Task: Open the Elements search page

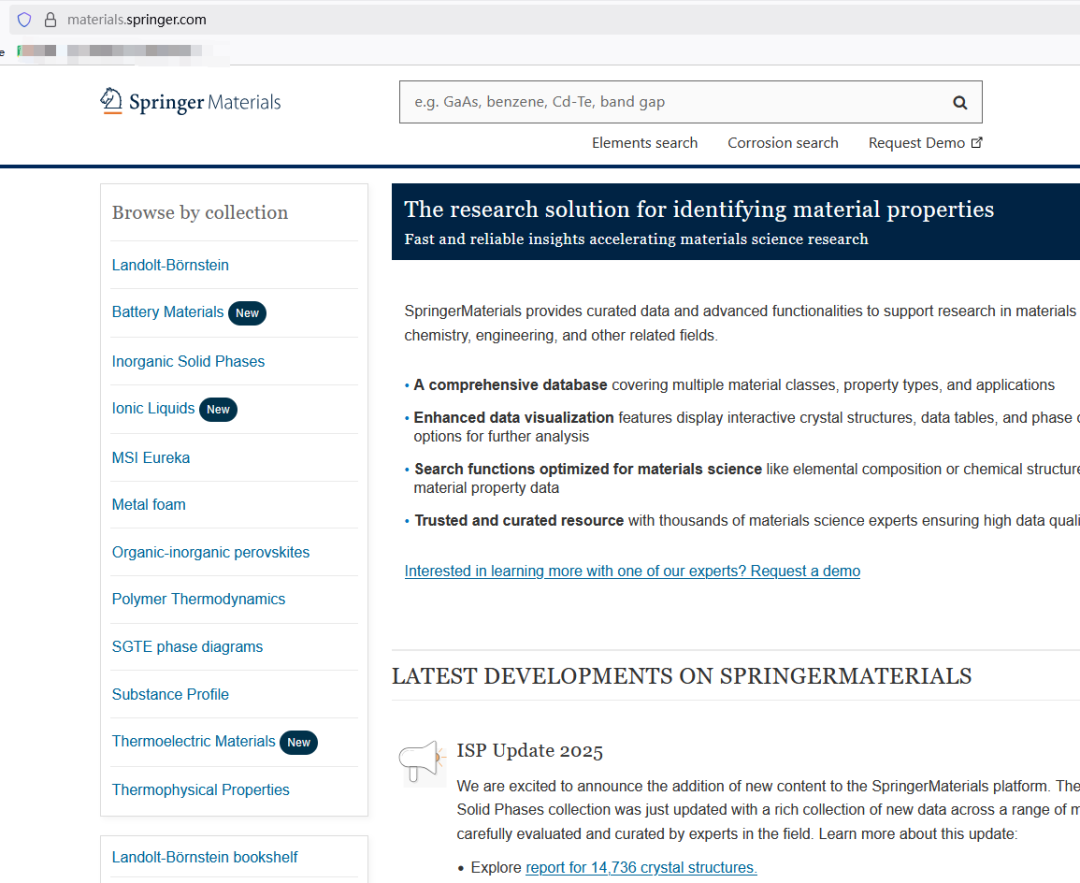Action: point(644,143)
